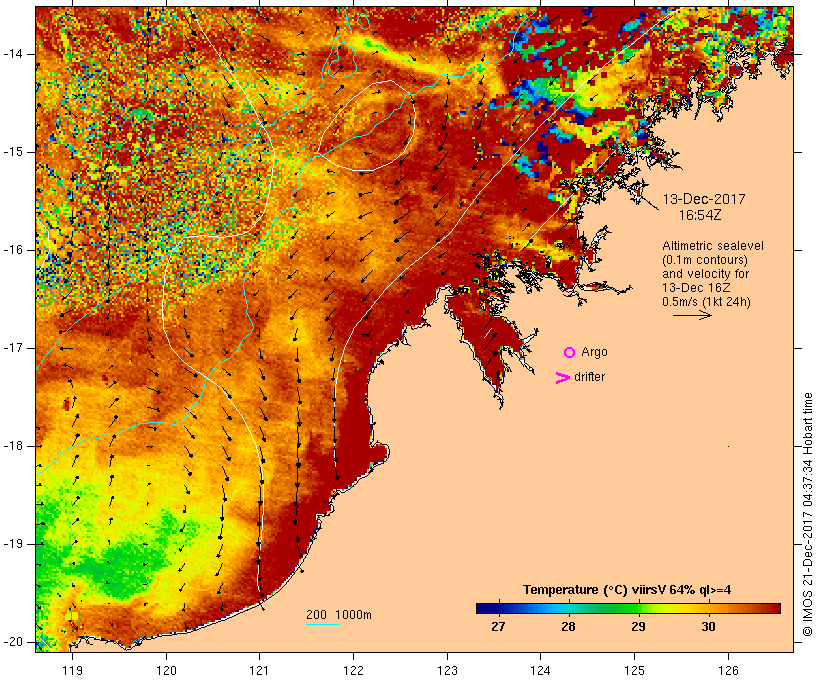Image resolution: width=820 pixels, height=680 pixels.
Task: Click the '200 1000m' depth legend text
Action: [x=339, y=615]
